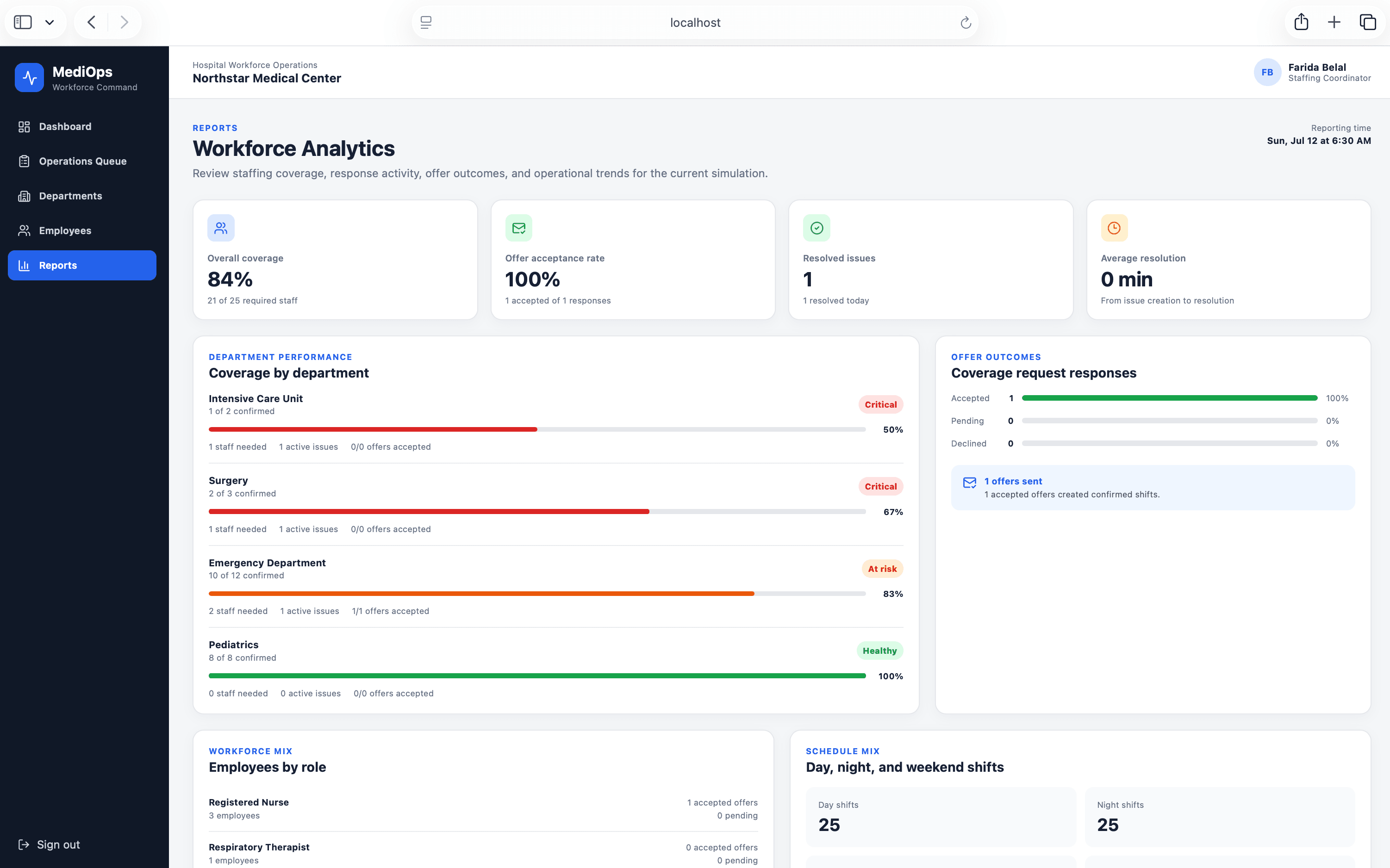Click the Registered Nurse role row
The width and height of the screenshot is (1390, 868).
tap(483, 808)
